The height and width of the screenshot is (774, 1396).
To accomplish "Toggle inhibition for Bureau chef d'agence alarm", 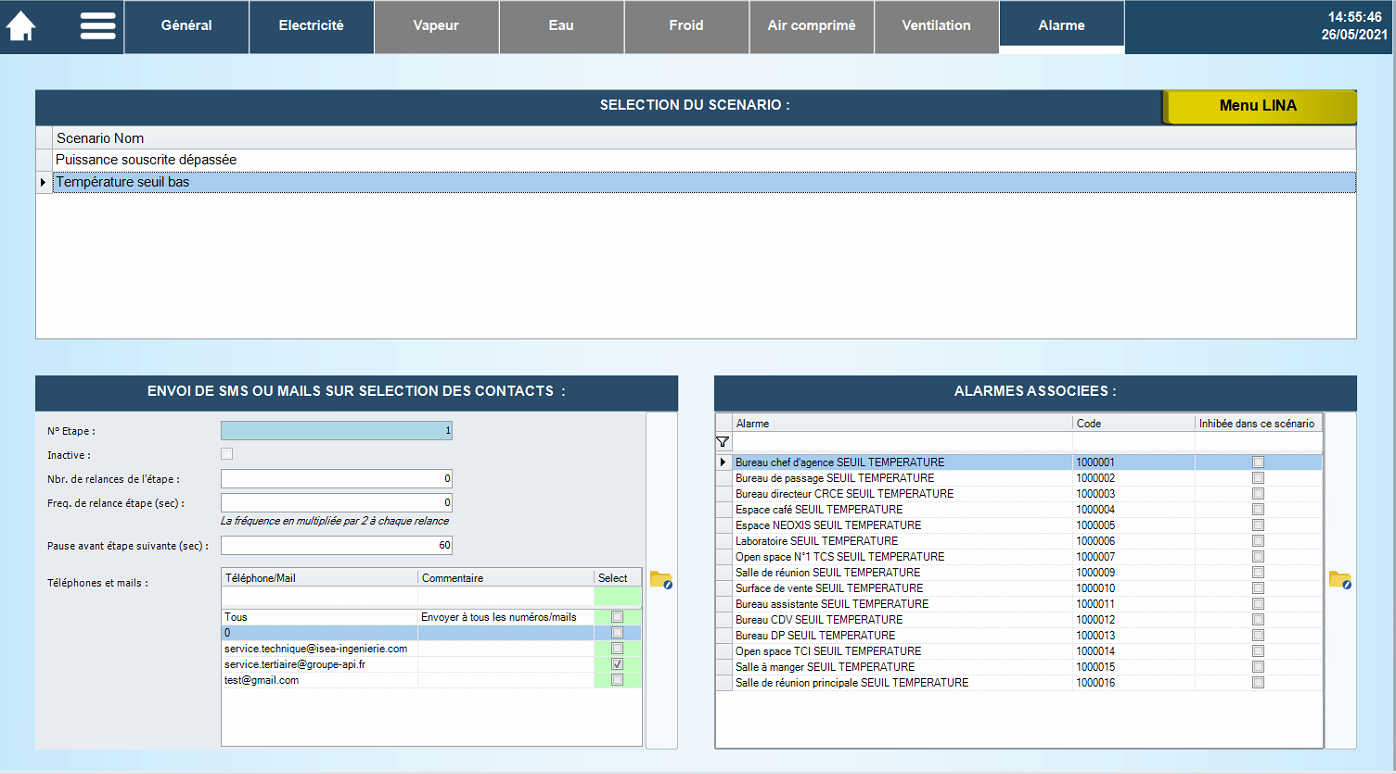I will point(1258,462).
